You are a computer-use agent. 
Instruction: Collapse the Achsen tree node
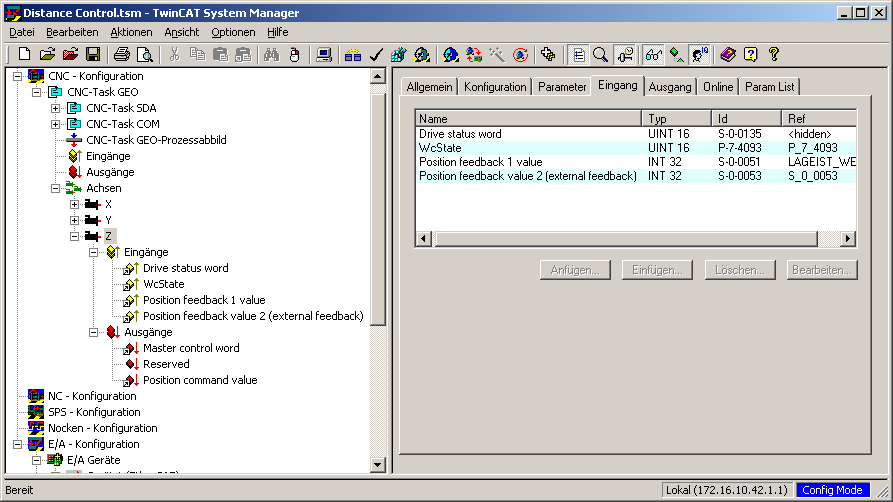[x=55, y=188]
